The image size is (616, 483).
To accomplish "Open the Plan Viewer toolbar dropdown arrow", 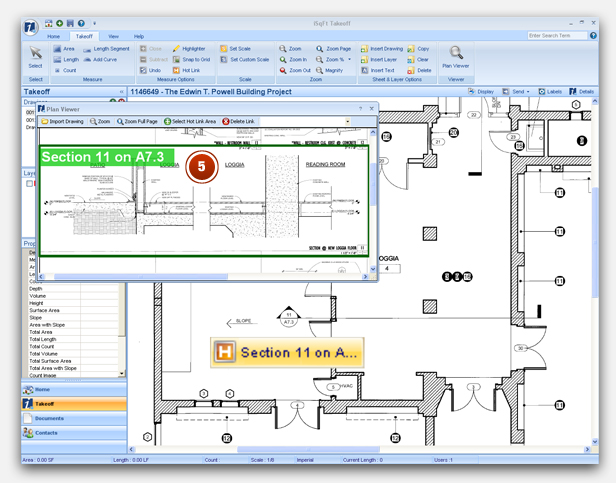I will point(348,121).
